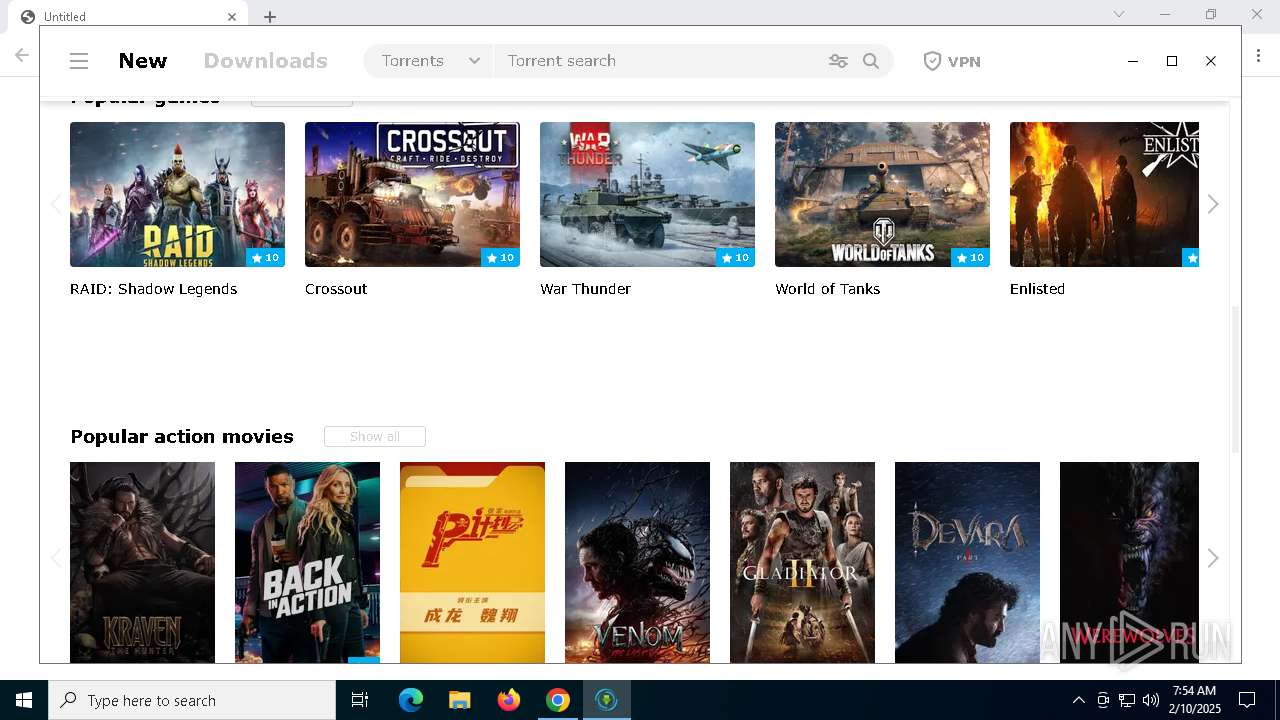This screenshot has width=1280, height=720.
Task: Click the magnifier search icon
Action: pos(871,61)
